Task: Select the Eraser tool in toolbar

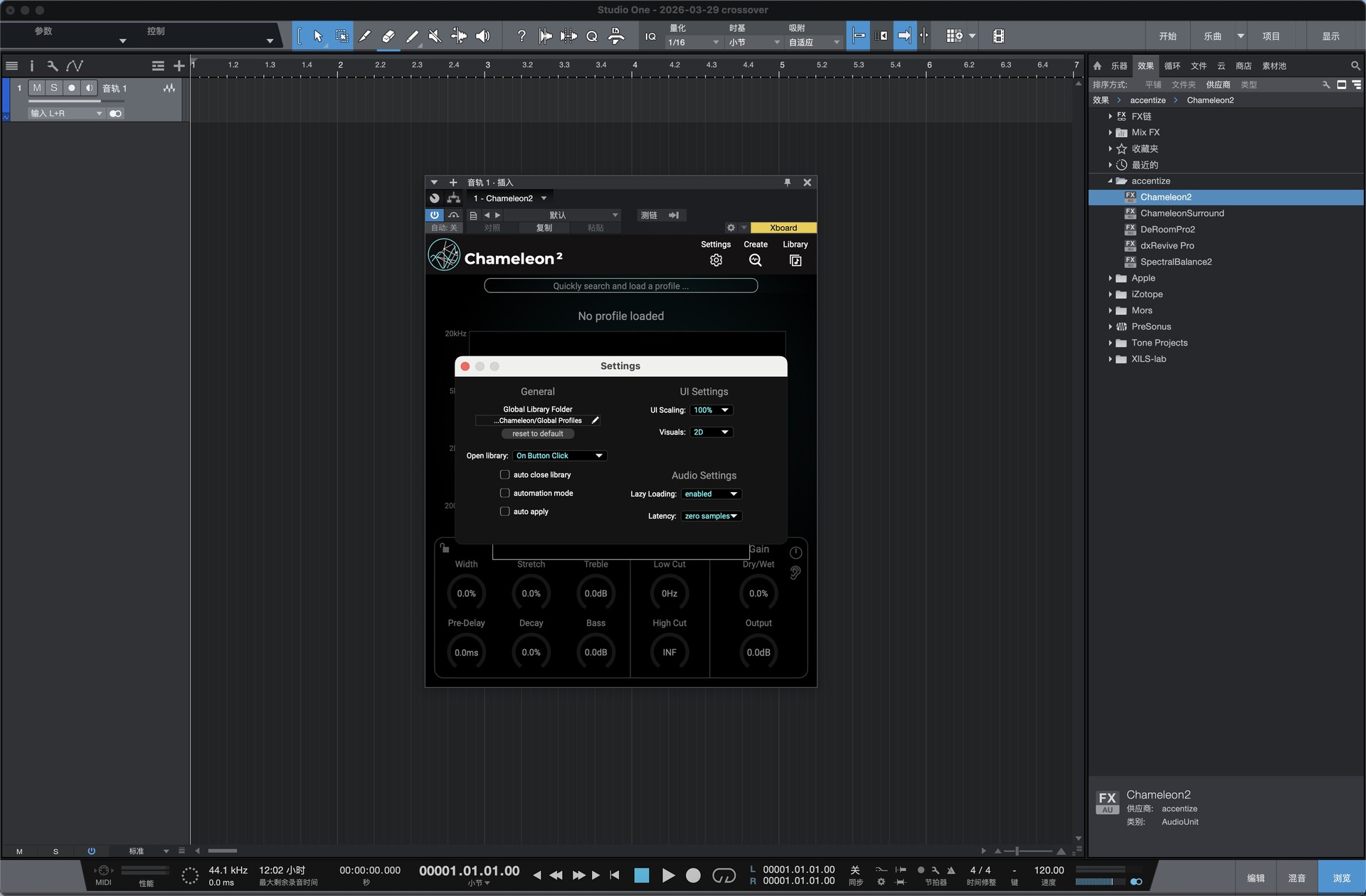Action: coord(388,36)
